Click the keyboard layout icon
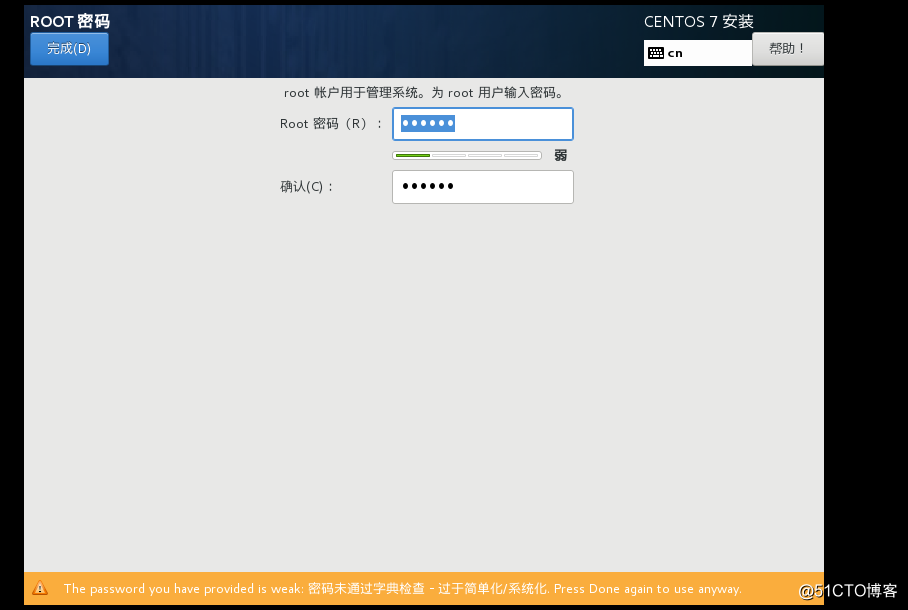 (x=656, y=53)
